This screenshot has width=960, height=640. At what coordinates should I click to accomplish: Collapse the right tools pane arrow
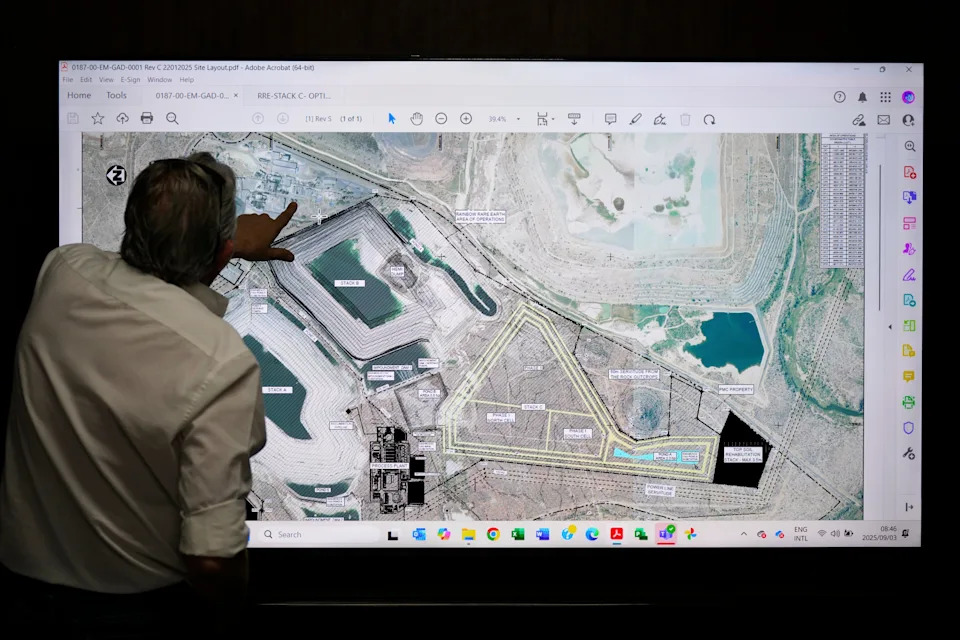click(890, 327)
